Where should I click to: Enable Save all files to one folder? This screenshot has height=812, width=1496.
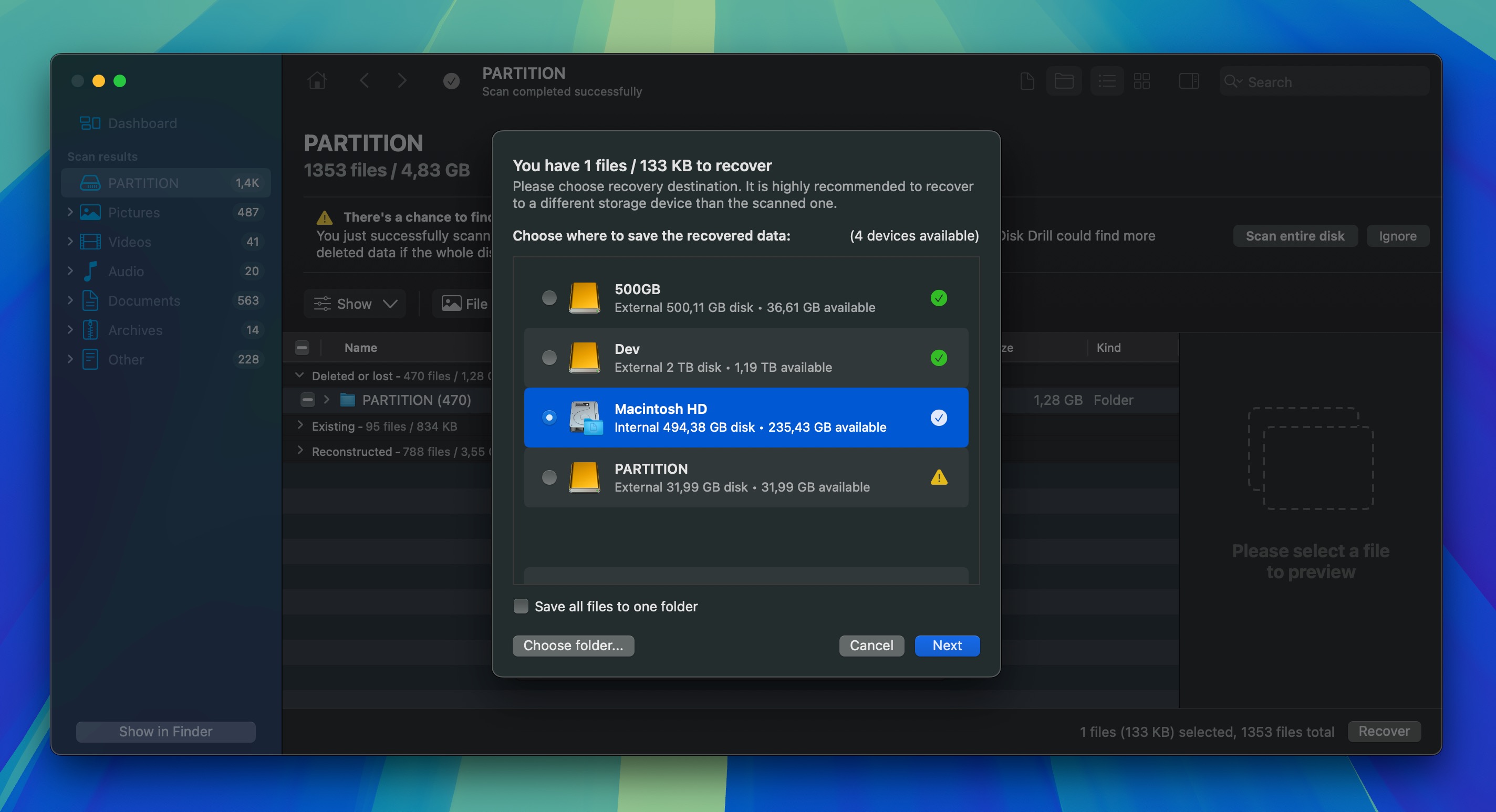(521, 606)
